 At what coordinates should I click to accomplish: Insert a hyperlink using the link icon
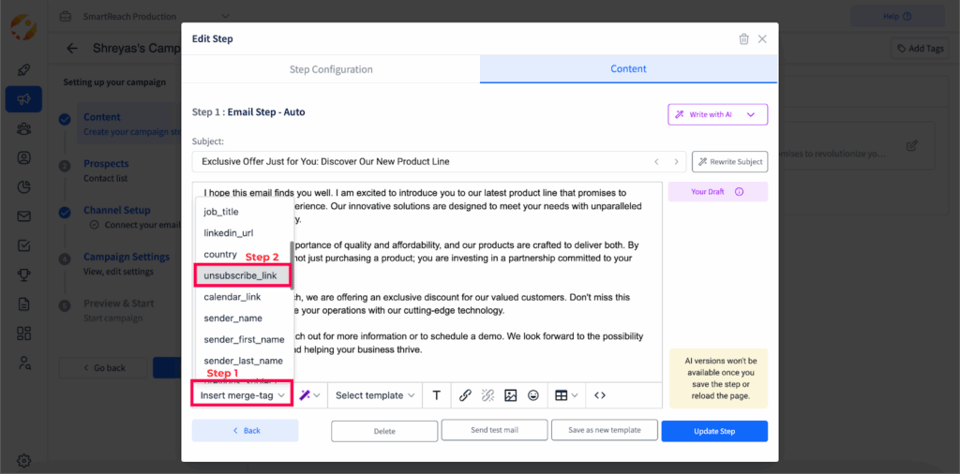click(465, 396)
